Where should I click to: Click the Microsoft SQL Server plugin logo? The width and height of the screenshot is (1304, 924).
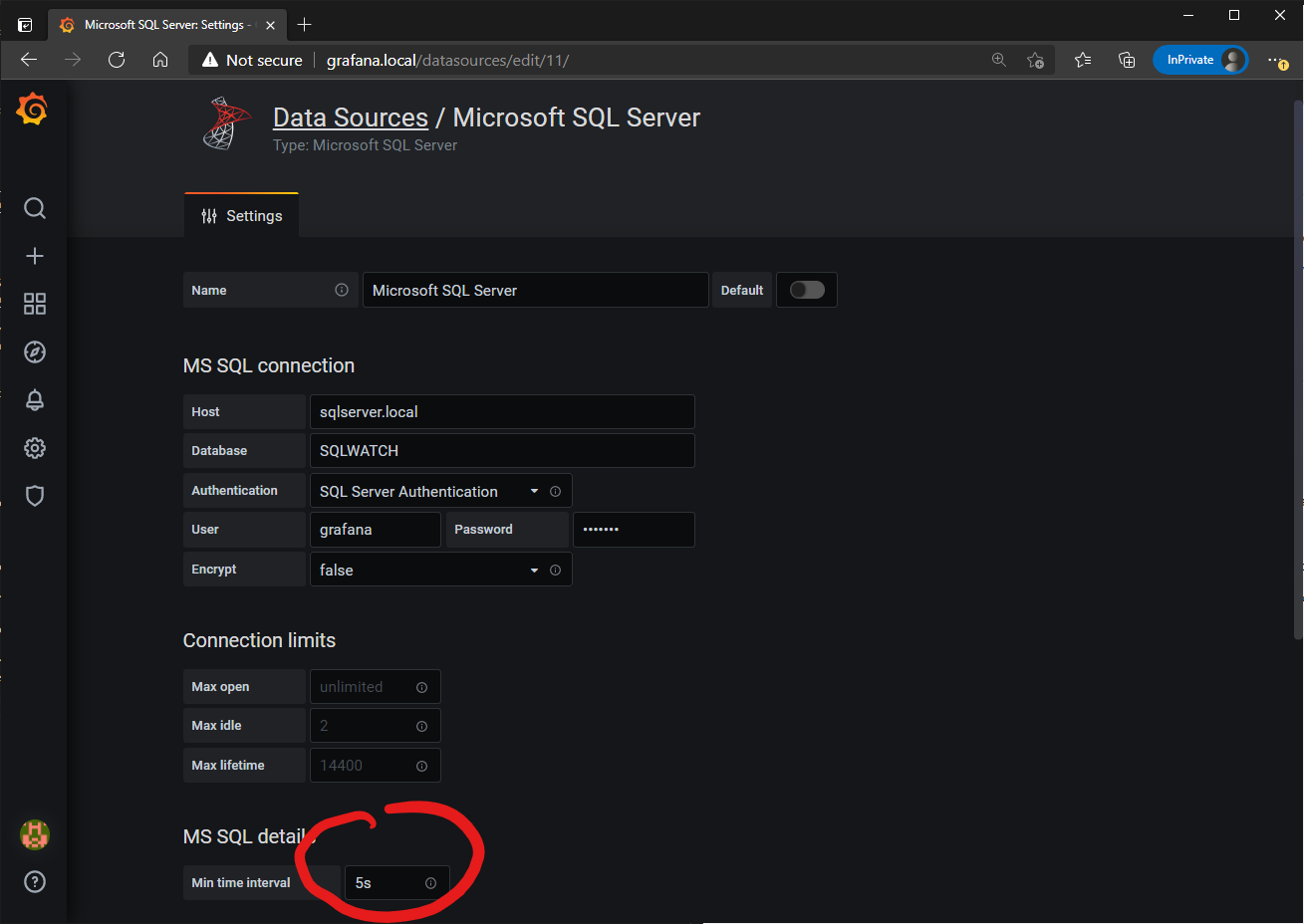[228, 123]
